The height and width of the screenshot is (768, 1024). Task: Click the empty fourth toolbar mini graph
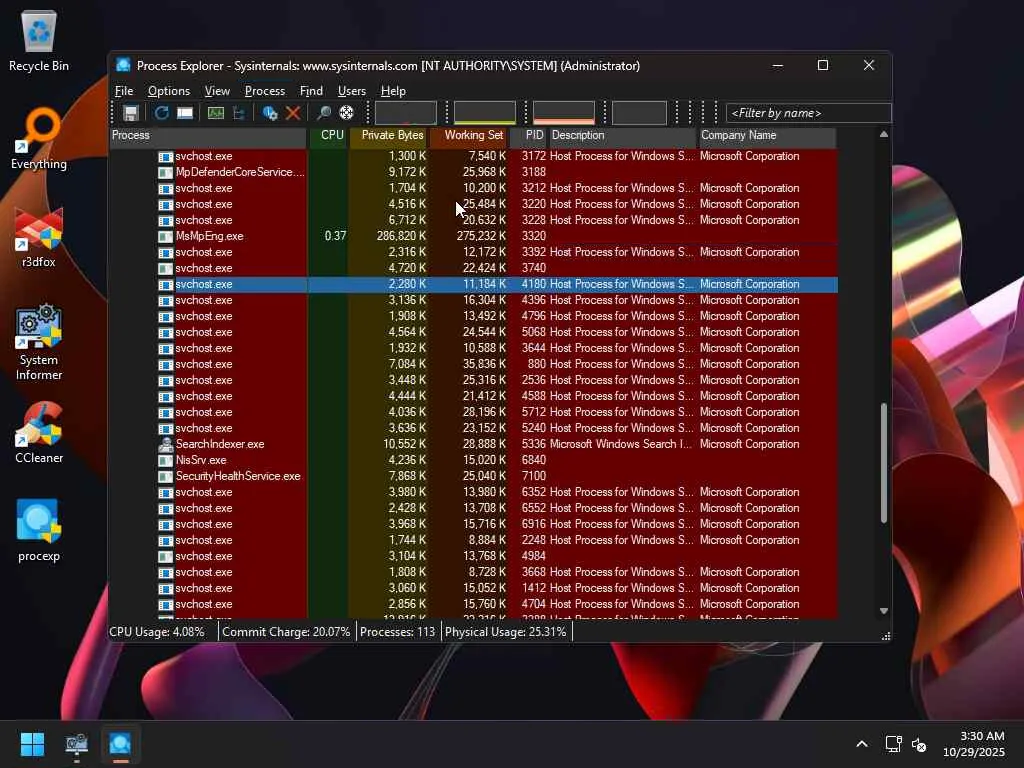coord(639,113)
